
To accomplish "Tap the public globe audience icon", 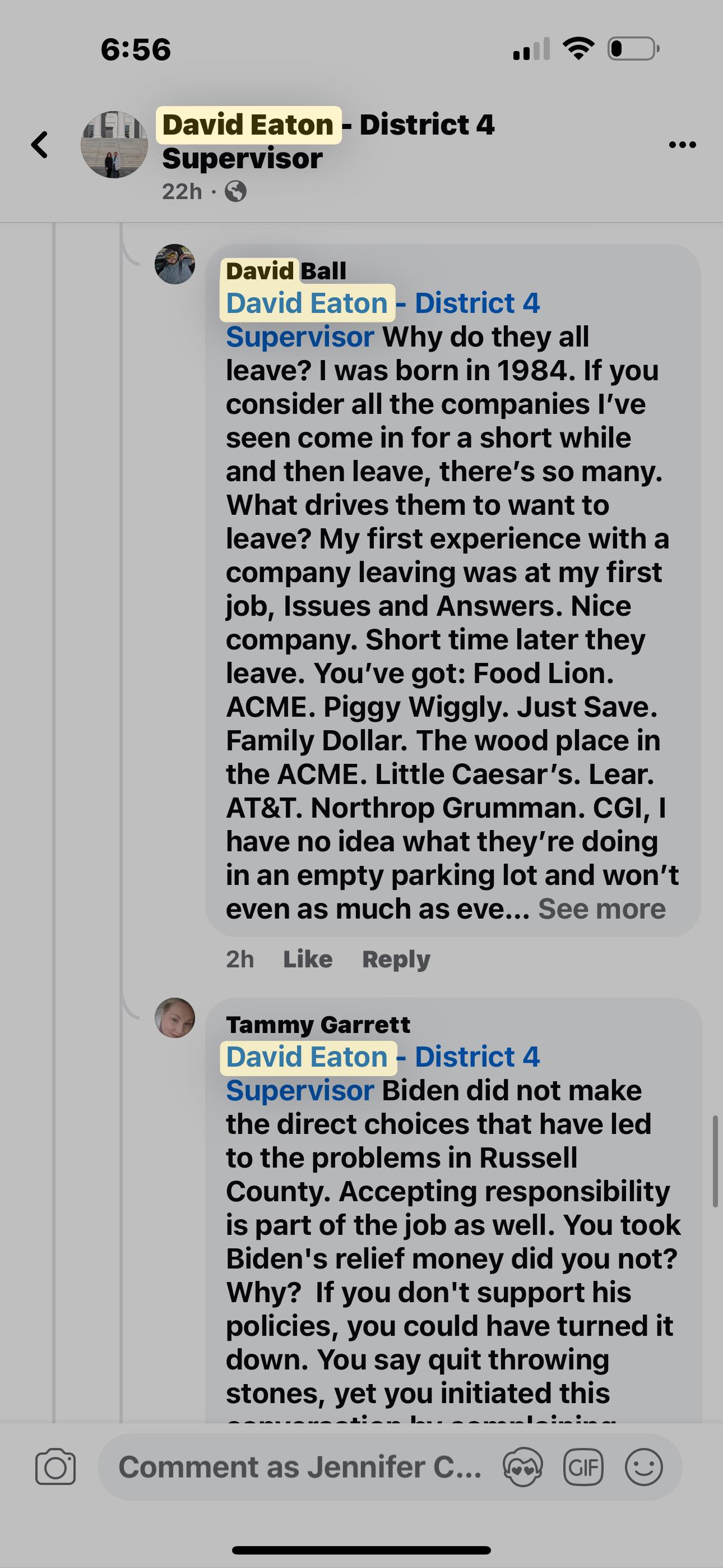I will point(235,192).
